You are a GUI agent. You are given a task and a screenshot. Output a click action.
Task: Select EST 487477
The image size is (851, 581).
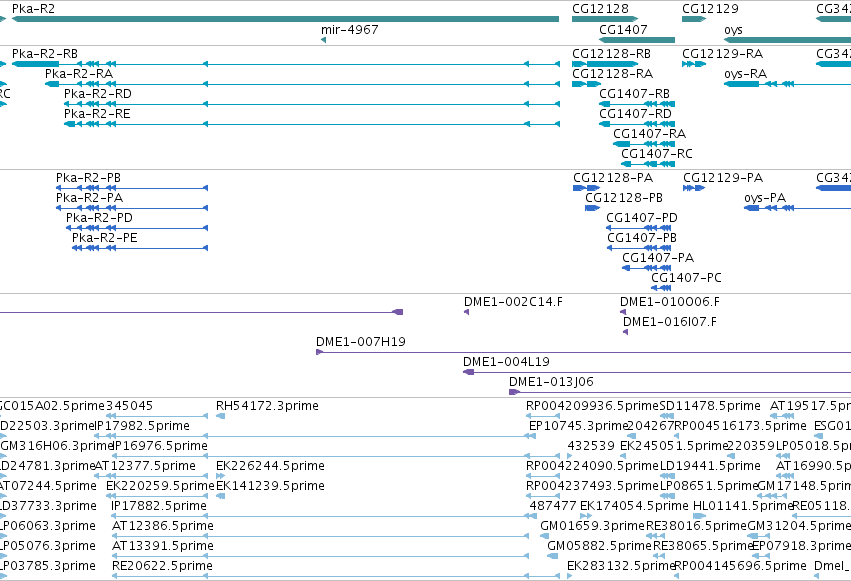[x=553, y=507]
